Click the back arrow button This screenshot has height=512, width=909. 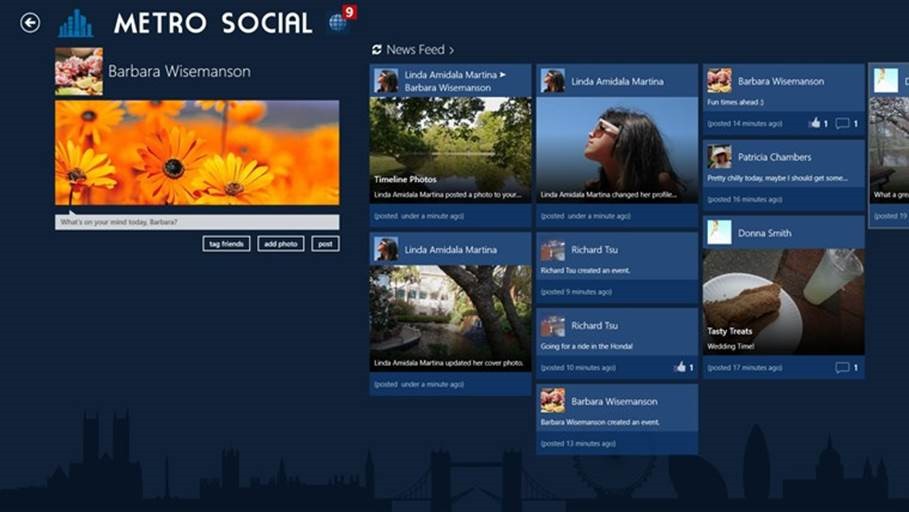[30, 22]
